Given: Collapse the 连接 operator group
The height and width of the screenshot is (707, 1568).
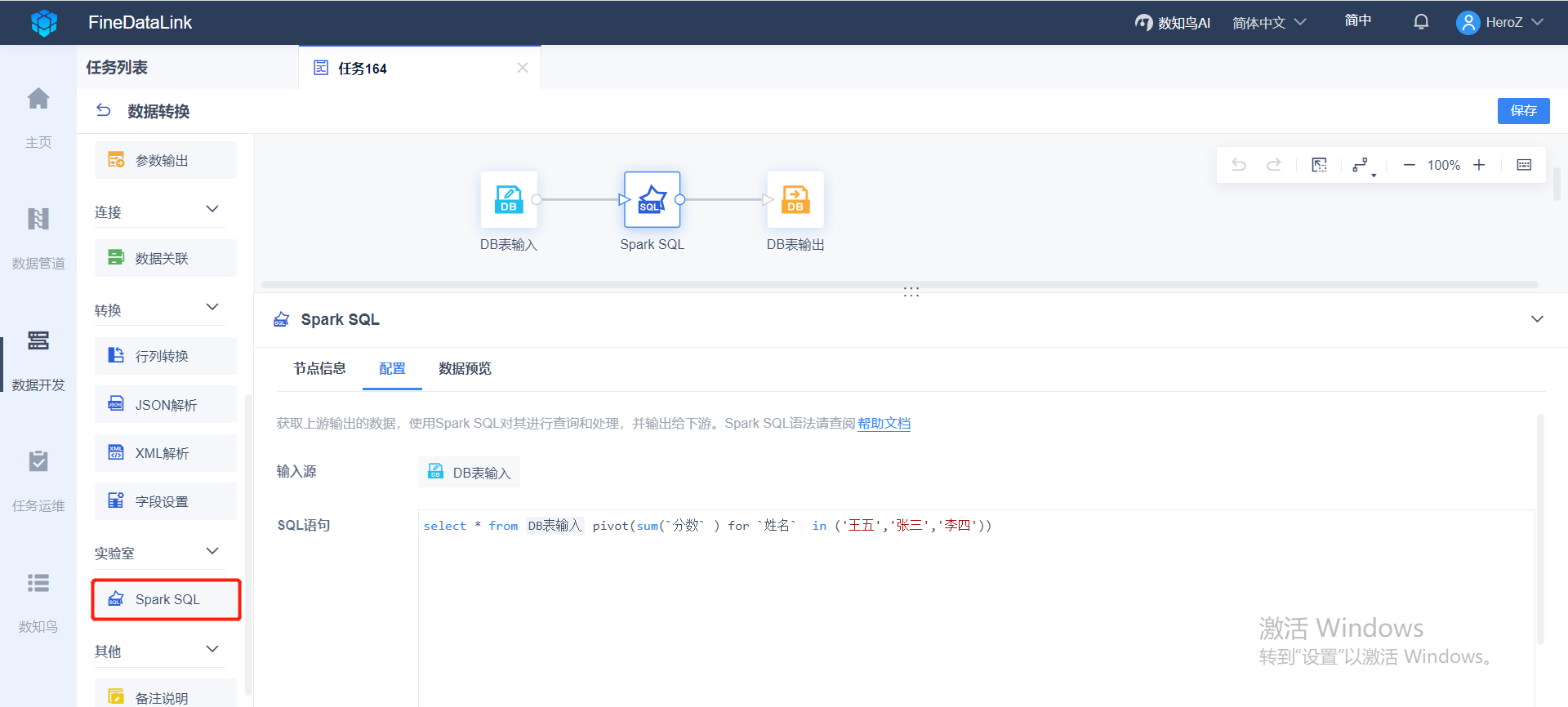Looking at the screenshot, I should pos(212,210).
